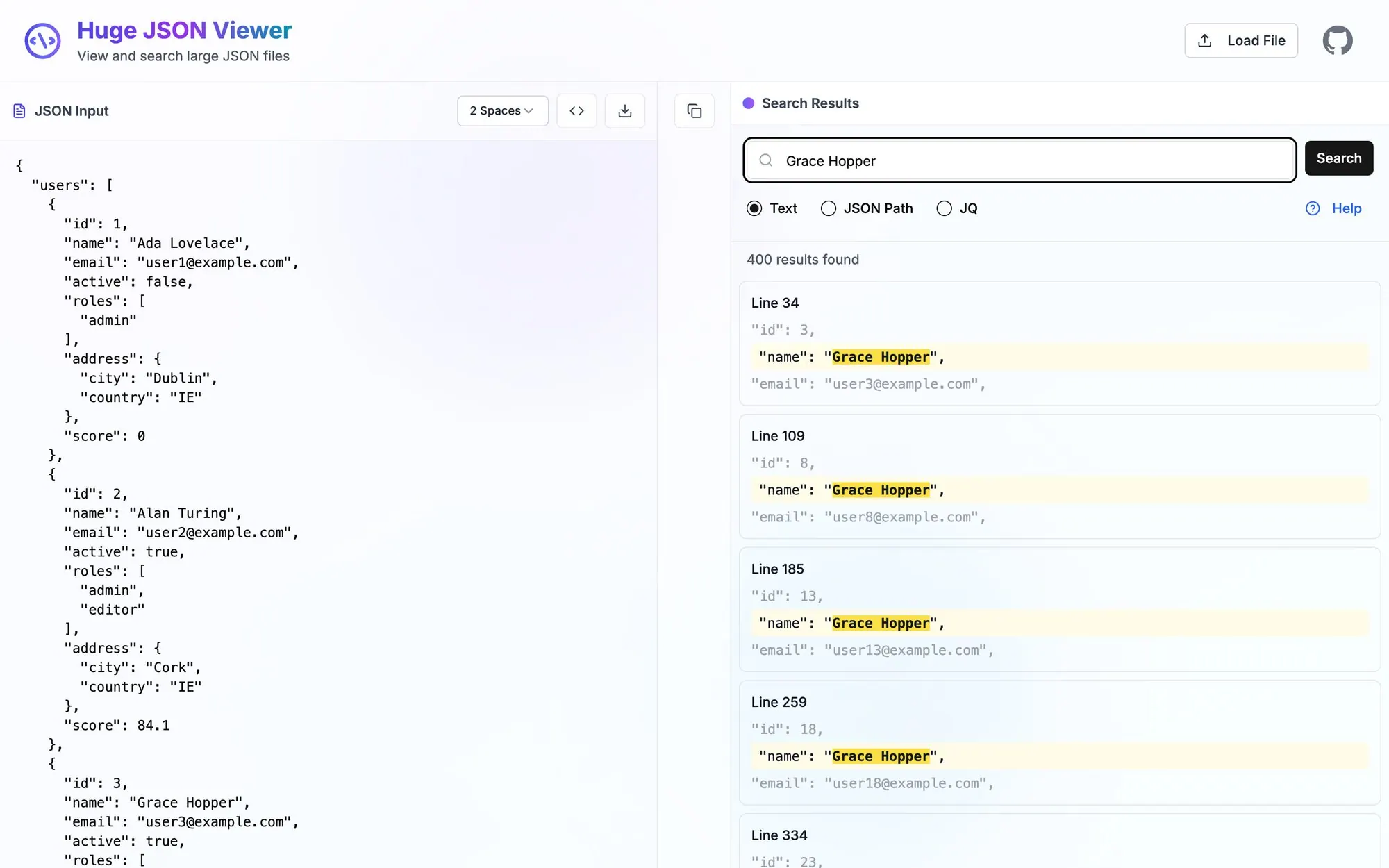This screenshot has height=868, width=1389.
Task: Click the "active": false line
Action: click(x=128, y=282)
